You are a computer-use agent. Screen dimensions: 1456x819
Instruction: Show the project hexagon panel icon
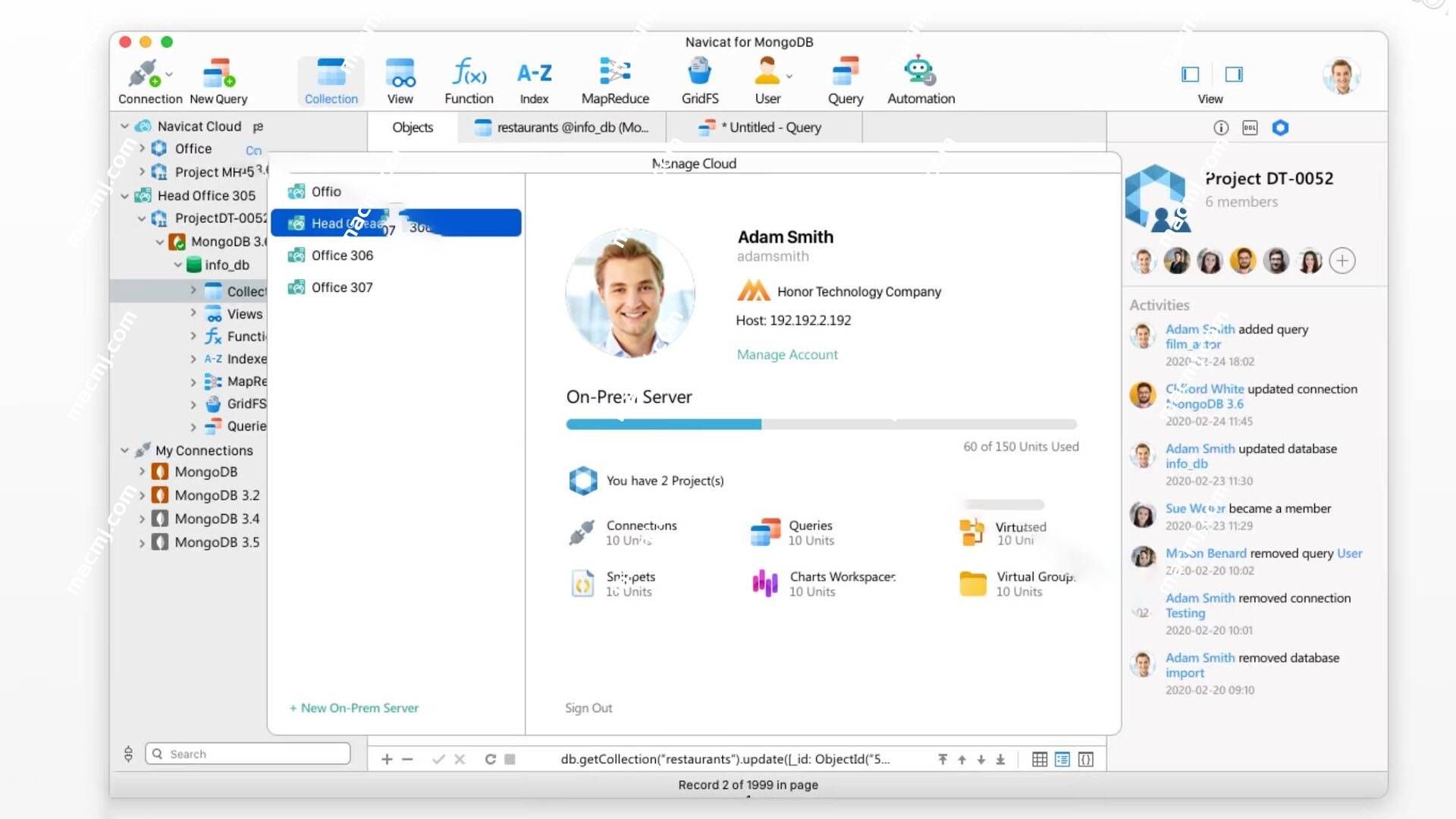(1280, 127)
